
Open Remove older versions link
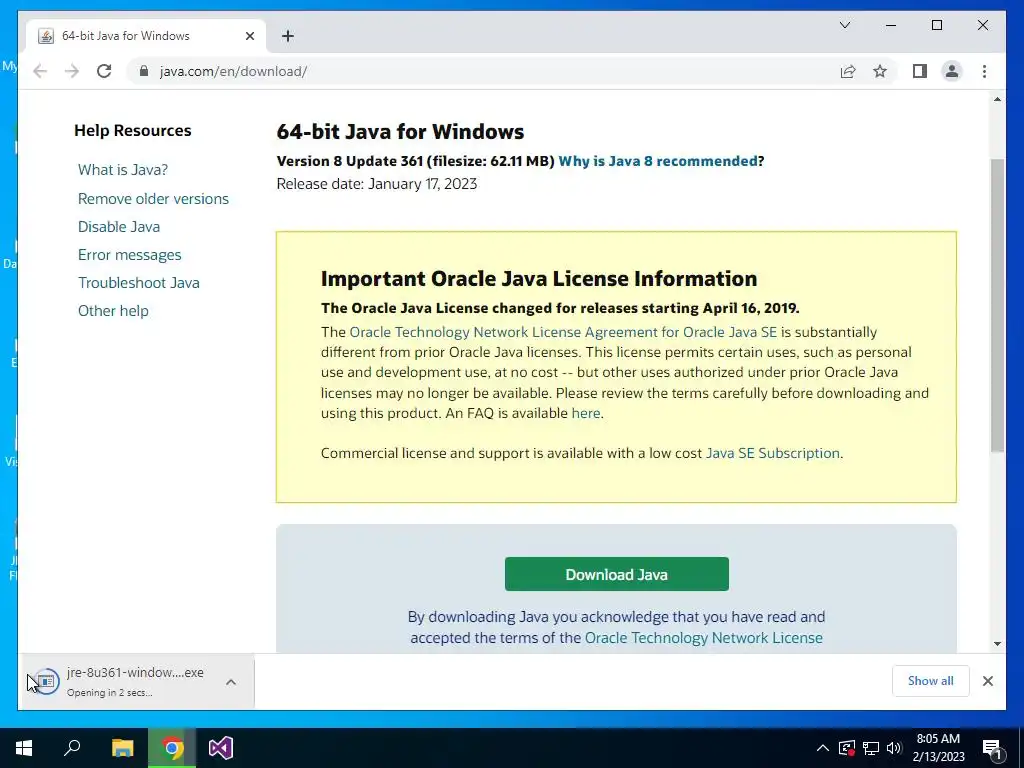(153, 199)
